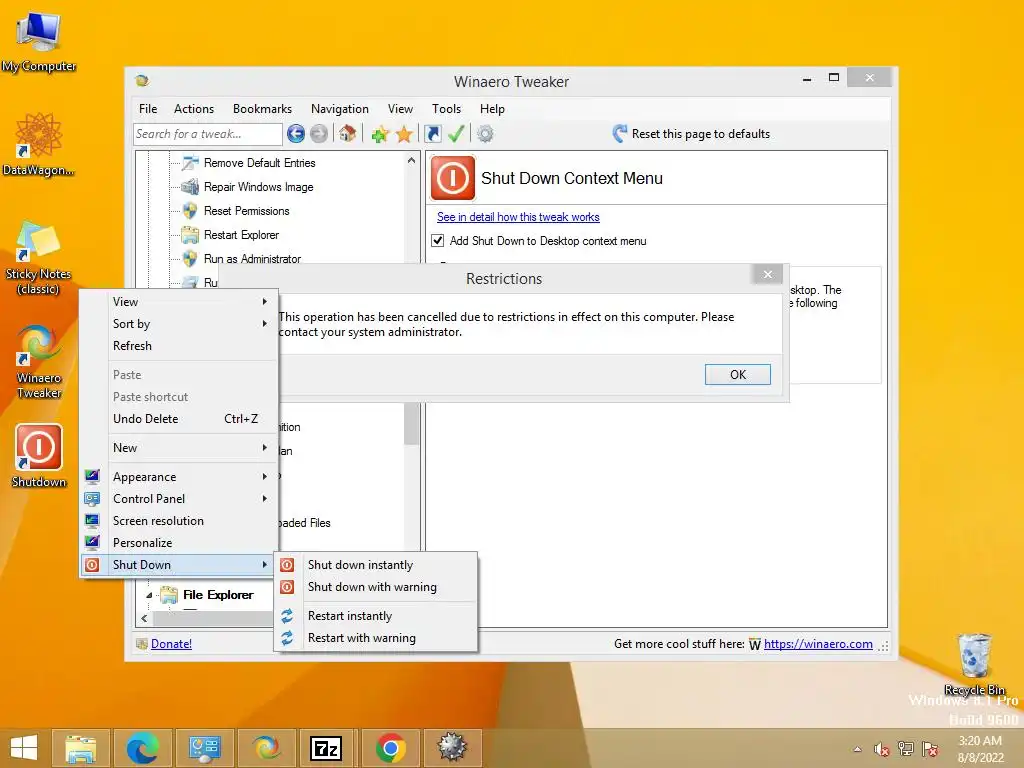The width and height of the screenshot is (1024, 768).
Task: Open 7-Zip from the taskbar
Action: (x=326, y=748)
